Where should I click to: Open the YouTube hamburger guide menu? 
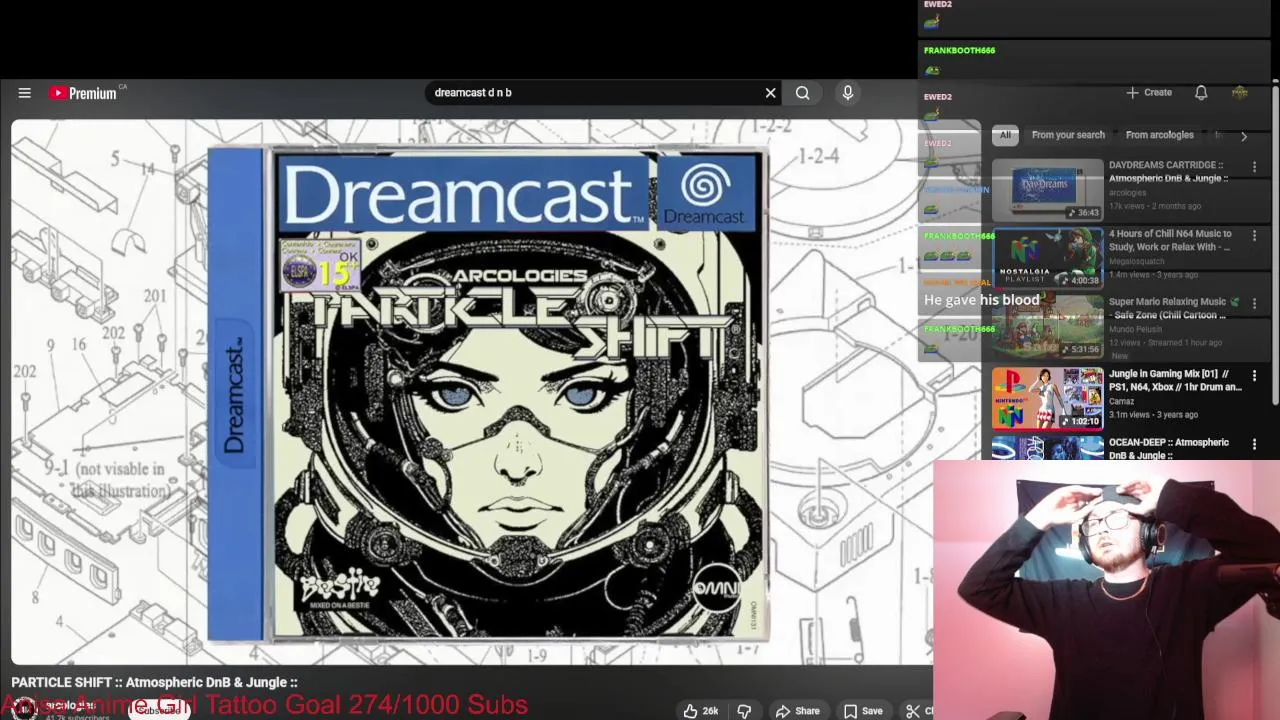pyautogui.click(x=24, y=93)
